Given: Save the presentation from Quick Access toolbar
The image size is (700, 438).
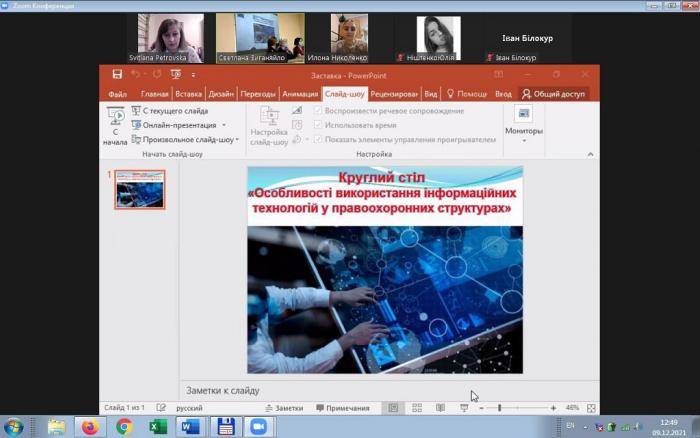Looking at the screenshot, I should tap(118, 74).
